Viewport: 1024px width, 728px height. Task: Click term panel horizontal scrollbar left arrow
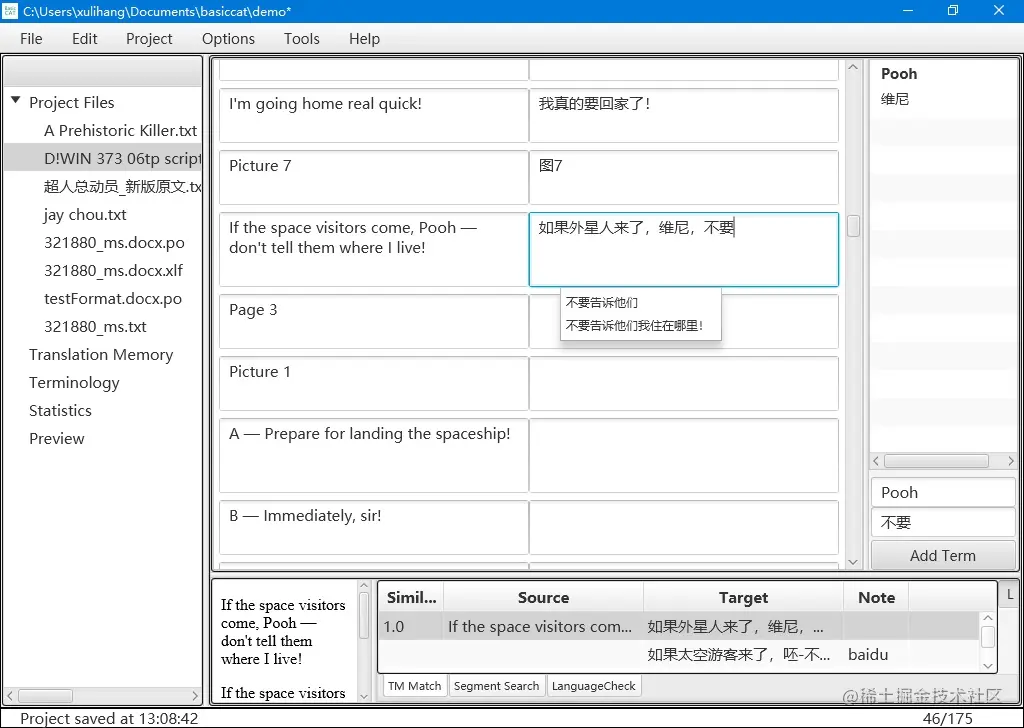[x=876, y=461]
